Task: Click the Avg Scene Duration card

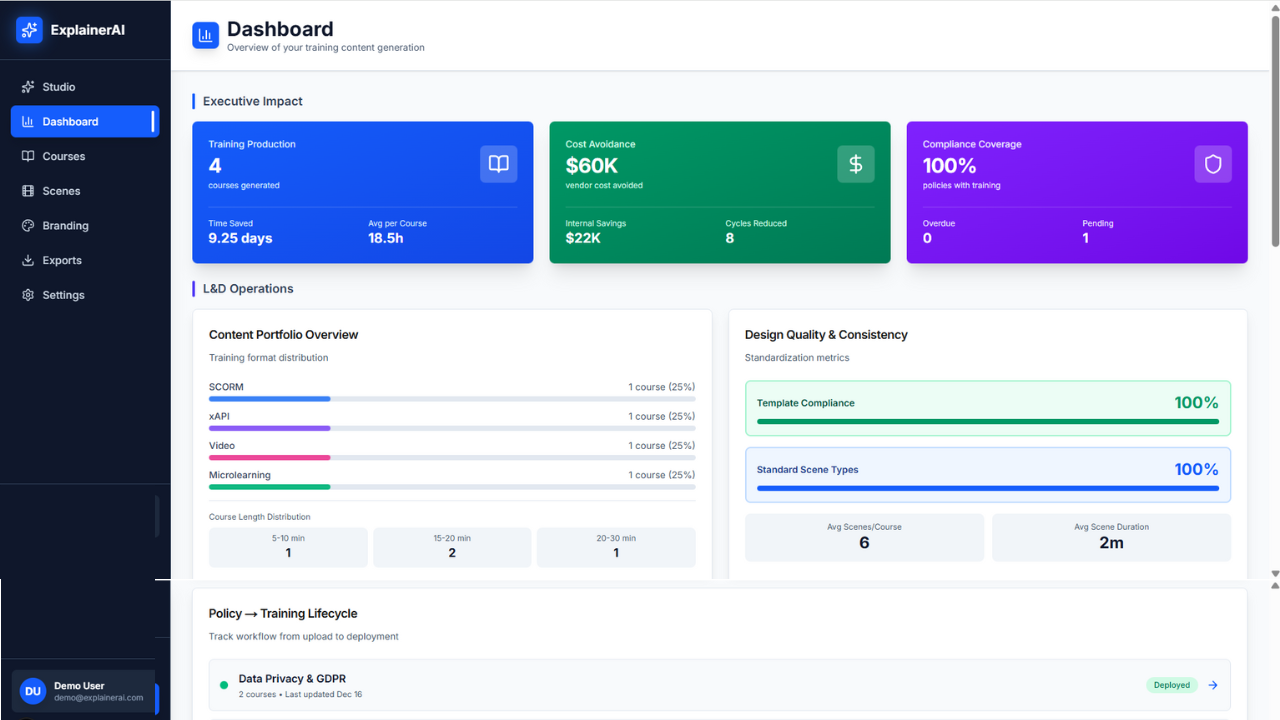Action: click(1111, 537)
